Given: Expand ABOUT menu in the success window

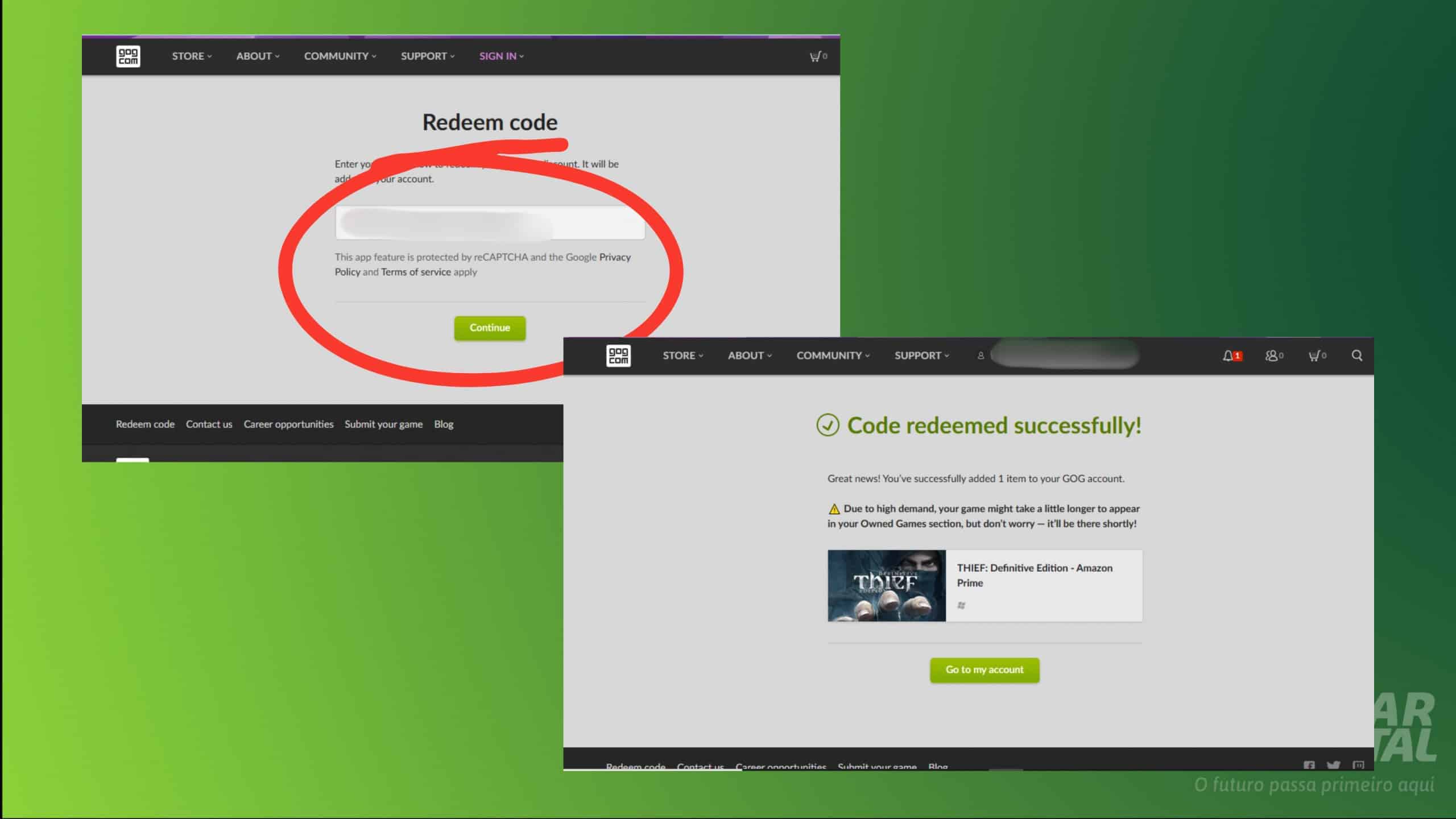Looking at the screenshot, I should (750, 355).
